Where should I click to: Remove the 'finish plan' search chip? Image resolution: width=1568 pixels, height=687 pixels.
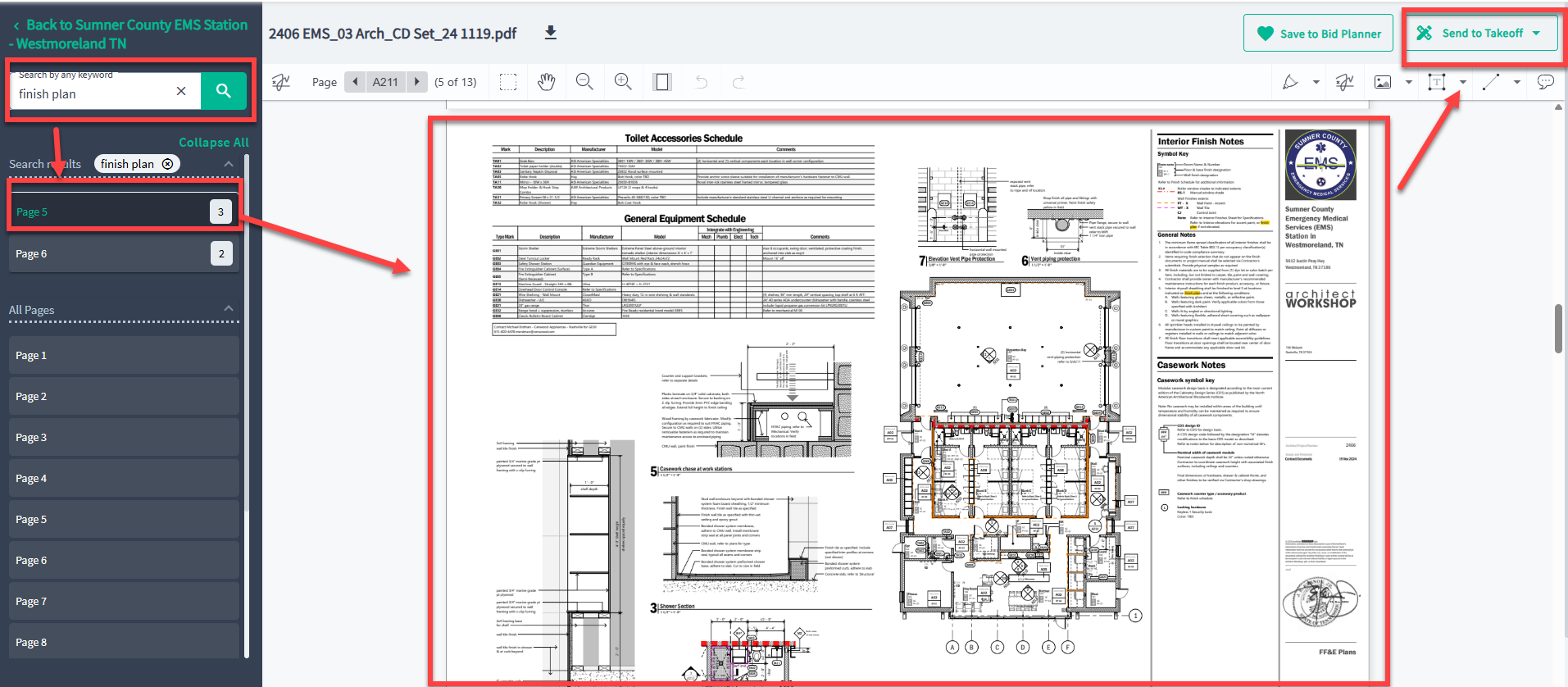pos(167,164)
